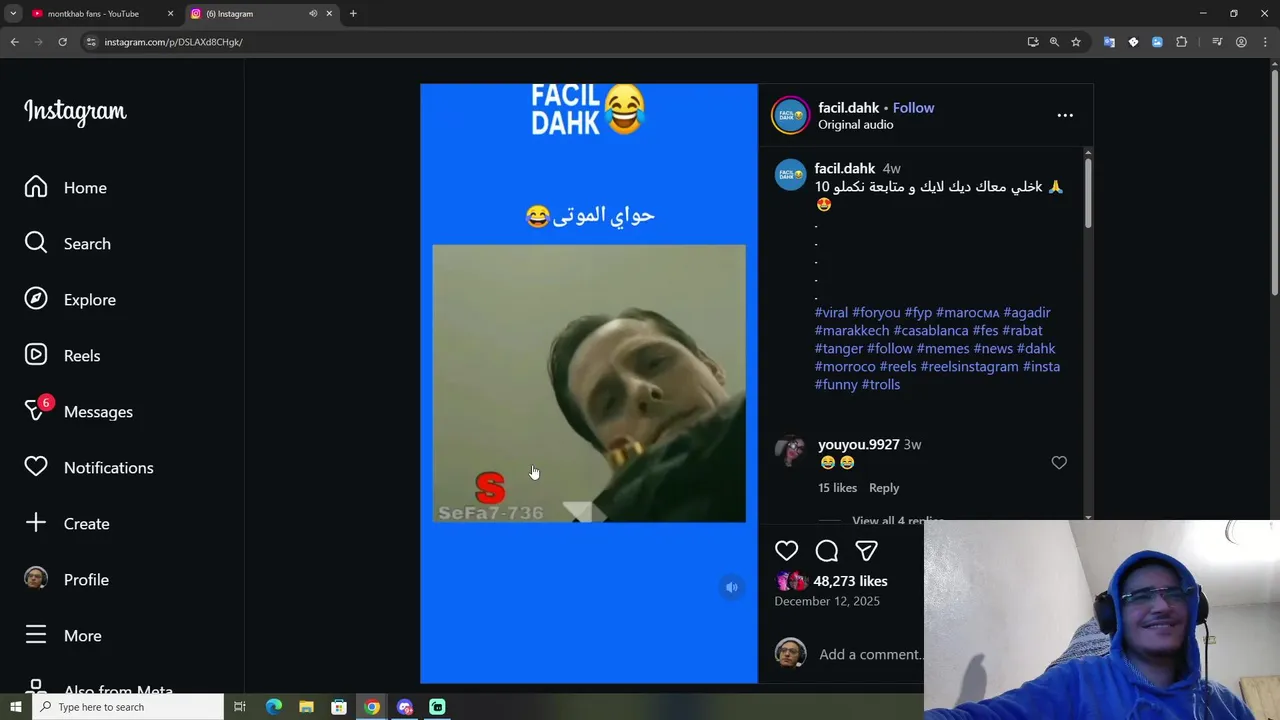The width and height of the screenshot is (1280, 720).
Task: Open Reels from the sidebar
Action: (62, 356)
